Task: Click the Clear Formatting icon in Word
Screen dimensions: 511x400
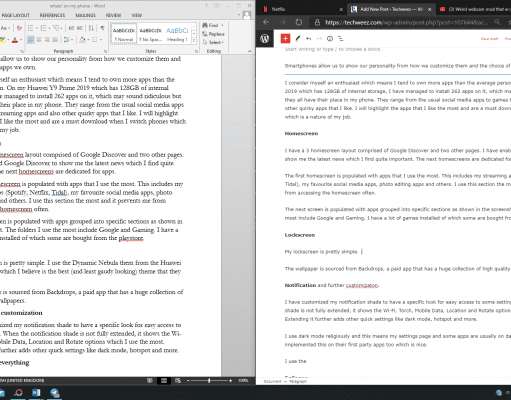Action: click(x=19, y=28)
